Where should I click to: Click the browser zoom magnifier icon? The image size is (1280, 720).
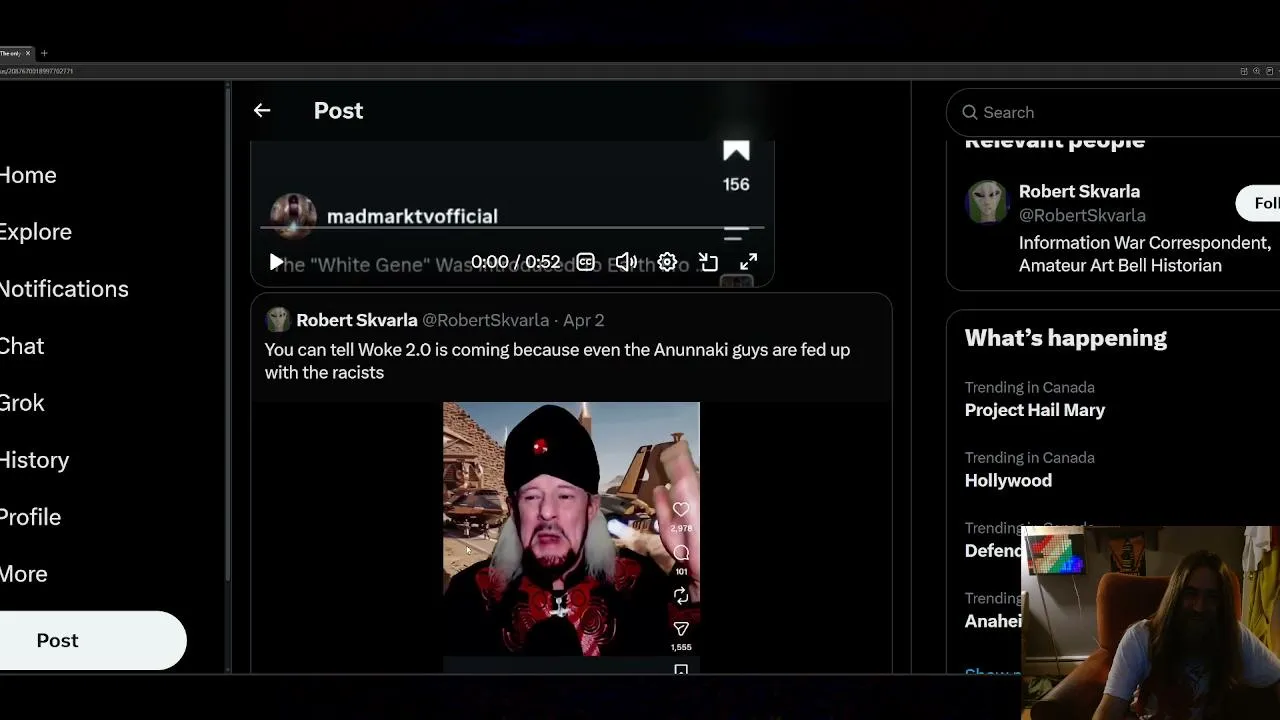point(1257,71)
